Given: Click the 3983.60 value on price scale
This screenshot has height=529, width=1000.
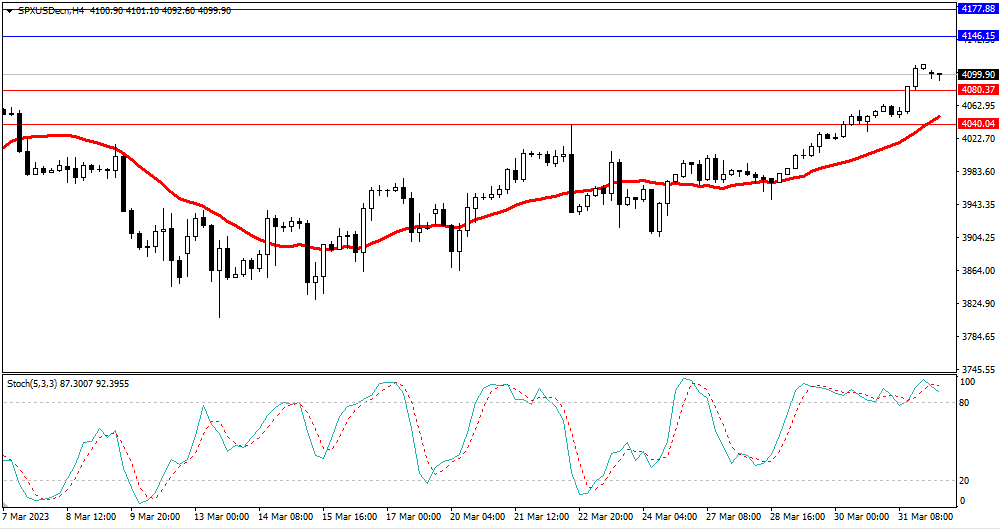Looking at the screenshot, I should (x=978, y=172).
